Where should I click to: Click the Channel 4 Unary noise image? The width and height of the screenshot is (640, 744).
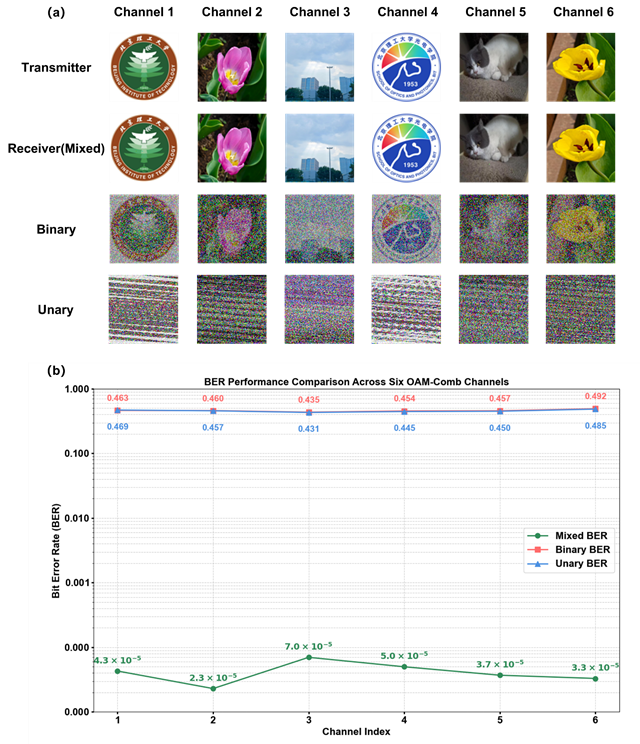point(406,309)
